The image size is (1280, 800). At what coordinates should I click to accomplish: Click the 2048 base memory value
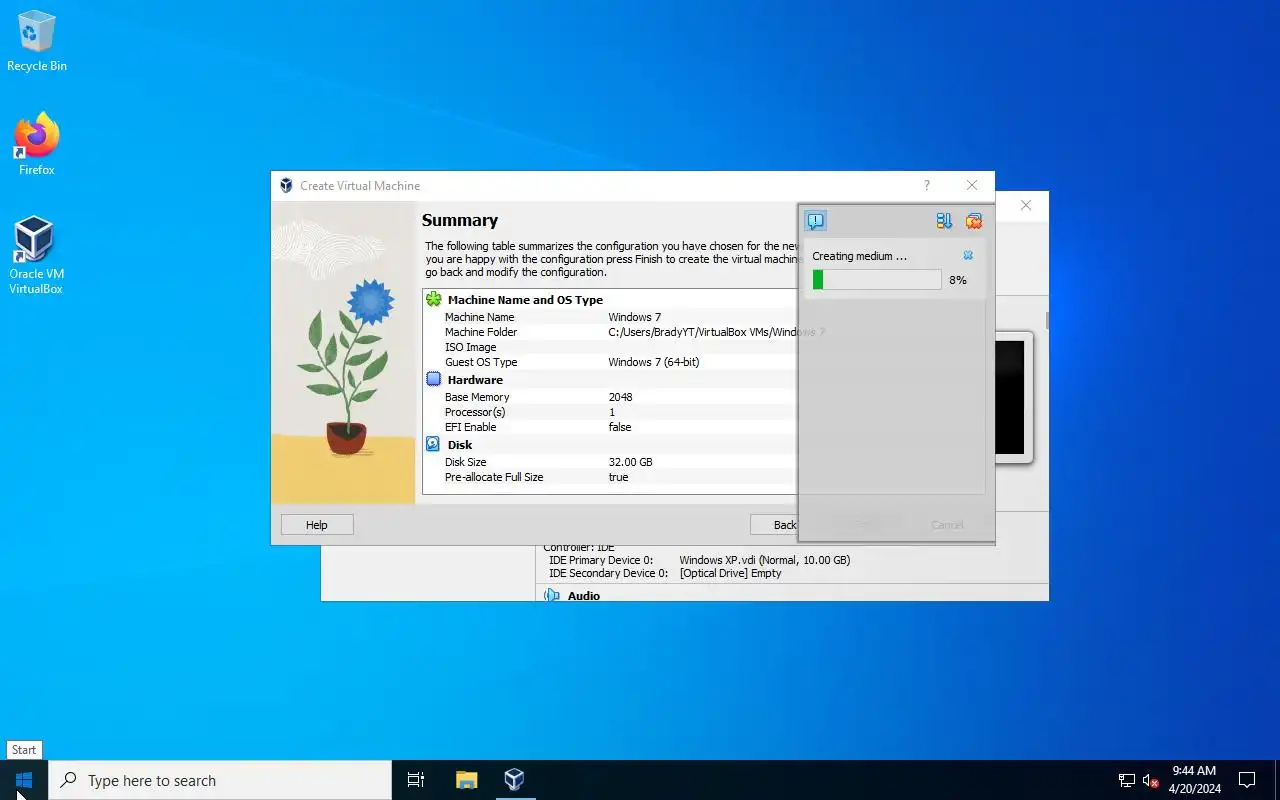coord(620,397)
